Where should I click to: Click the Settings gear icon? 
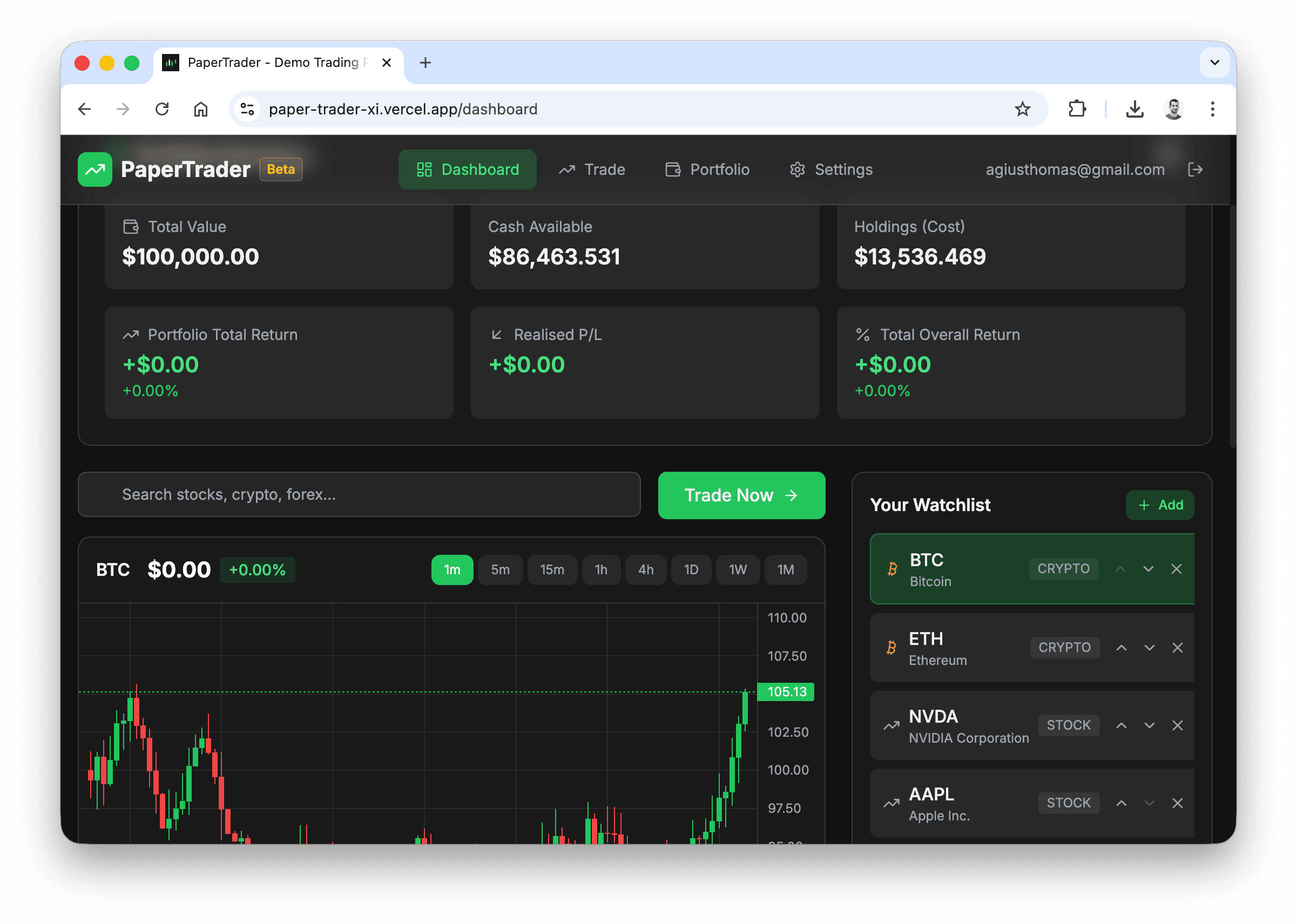click(798, 169)
